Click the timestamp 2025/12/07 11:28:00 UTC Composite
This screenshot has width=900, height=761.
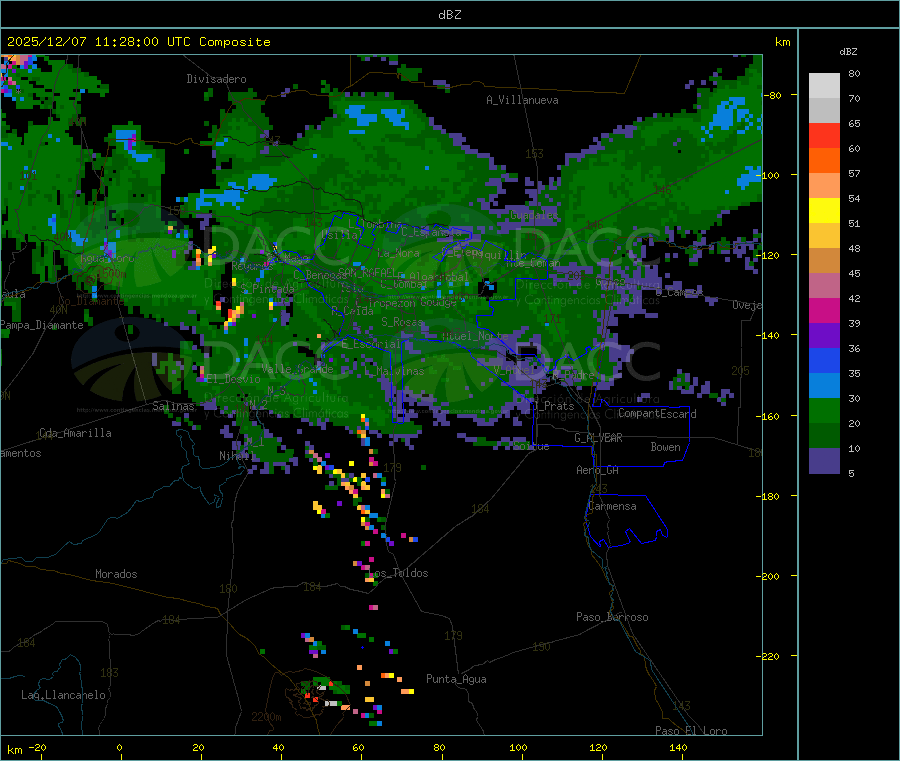coord(138,42)
